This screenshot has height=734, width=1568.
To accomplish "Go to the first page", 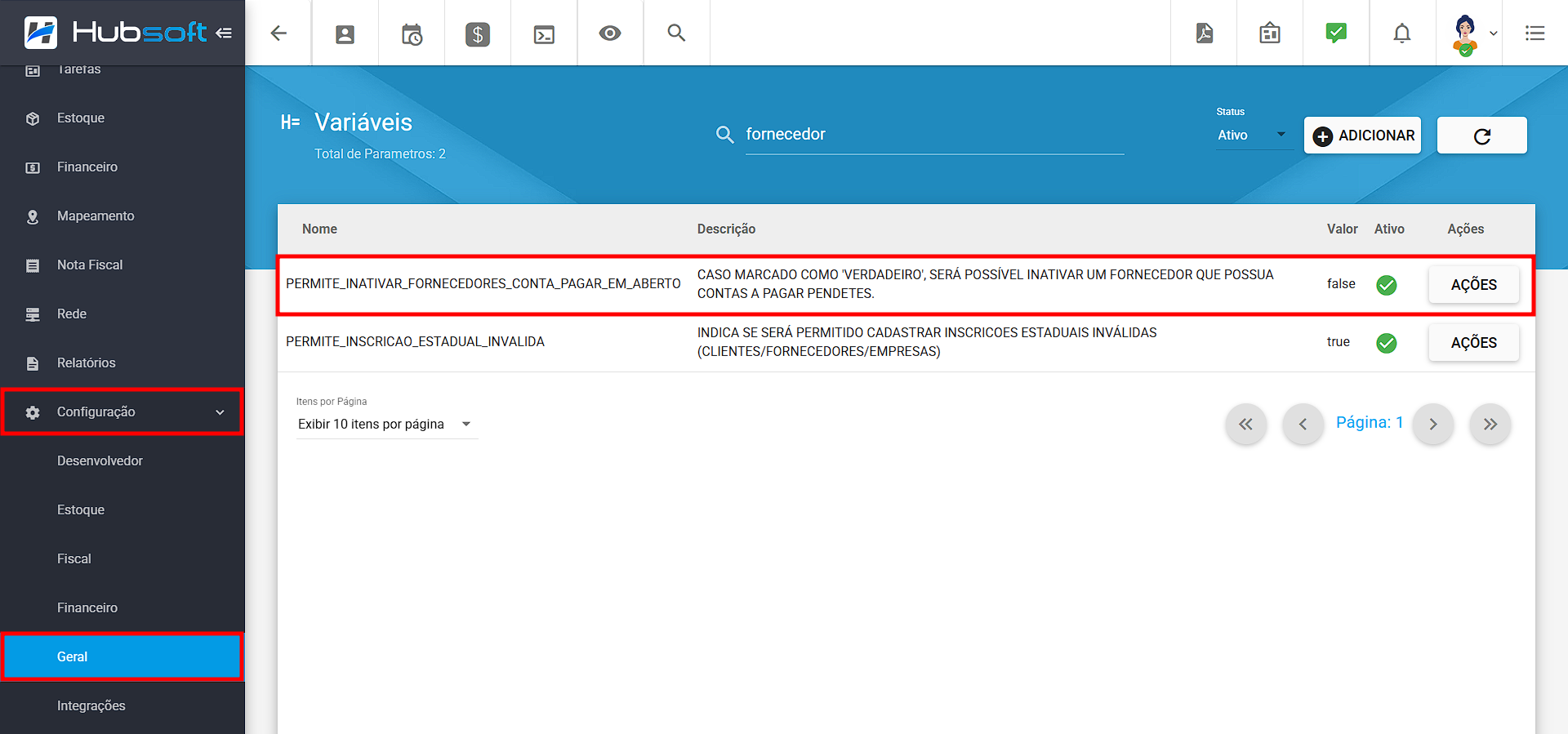I will pos(1245,424).
